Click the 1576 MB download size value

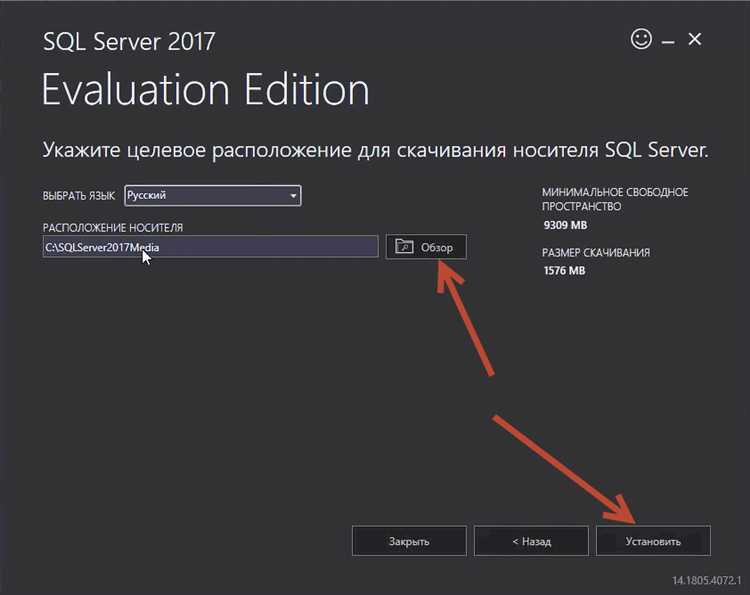[564, 270]
